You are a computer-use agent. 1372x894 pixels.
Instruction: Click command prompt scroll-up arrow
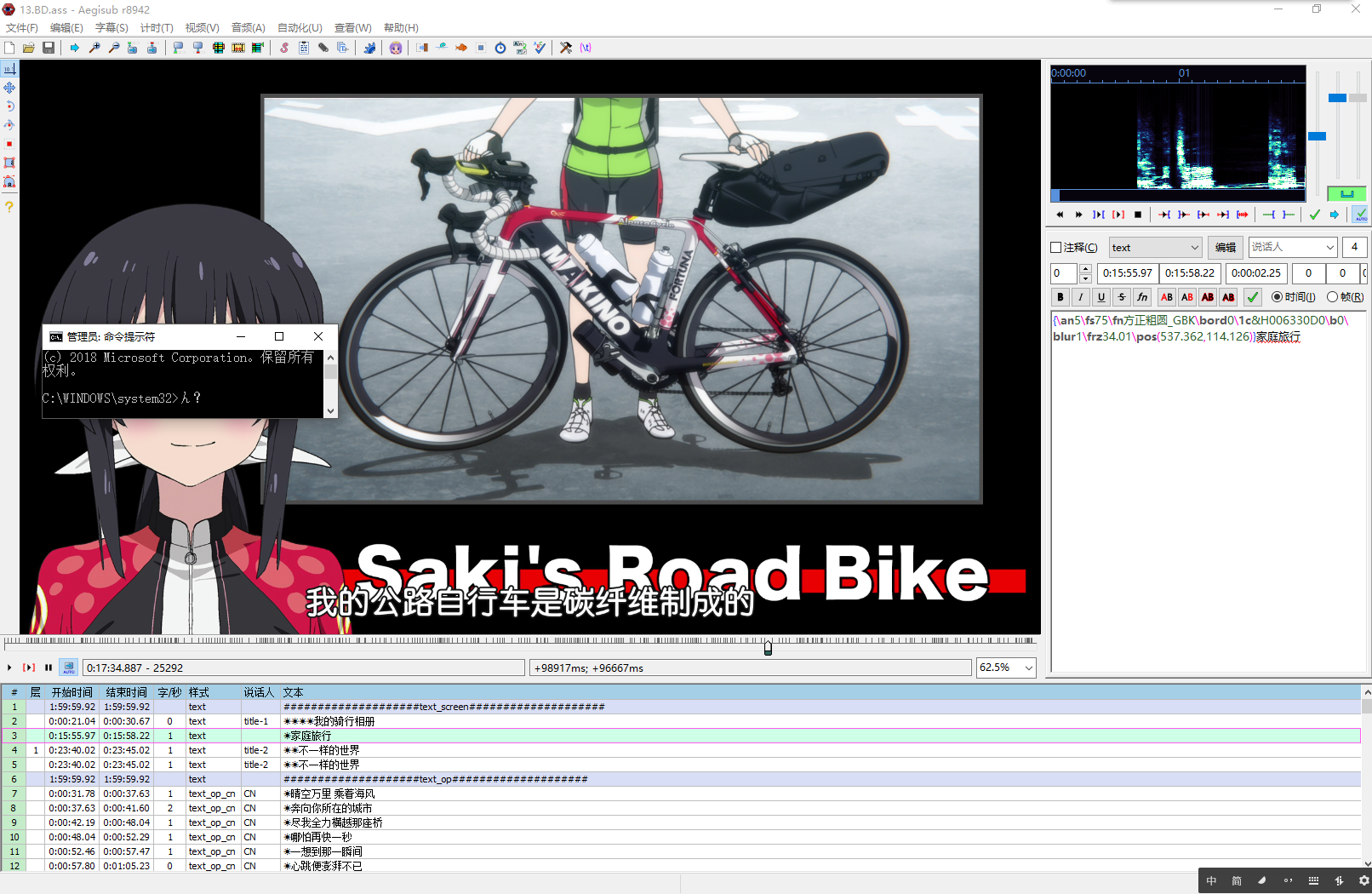[x=331, y=358]
